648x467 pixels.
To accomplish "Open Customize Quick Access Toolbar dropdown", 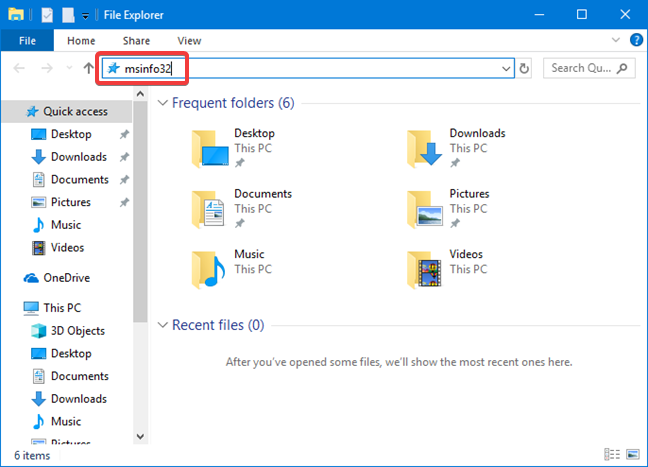I will point(85,16).
